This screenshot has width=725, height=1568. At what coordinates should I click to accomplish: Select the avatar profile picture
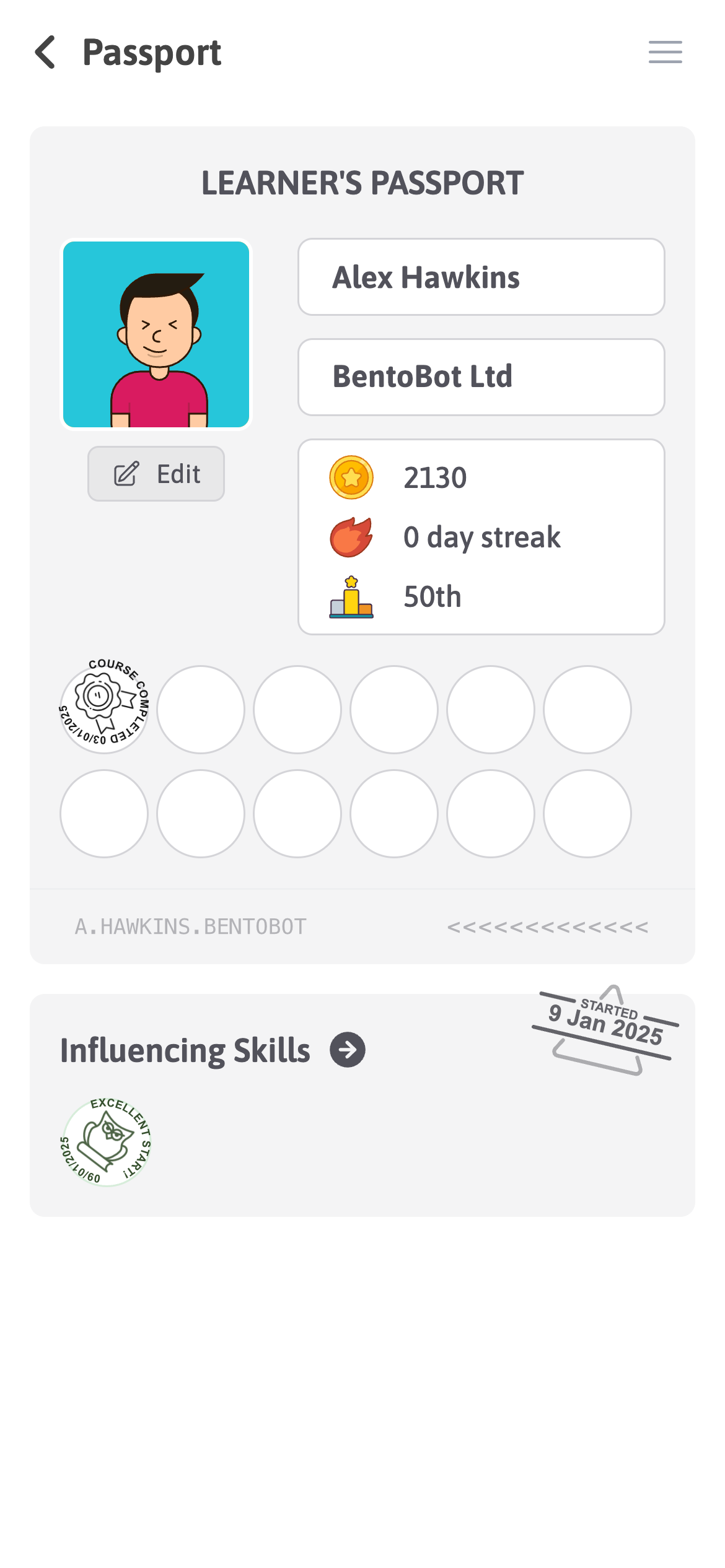pyautogui.click(x=156, y=334)
